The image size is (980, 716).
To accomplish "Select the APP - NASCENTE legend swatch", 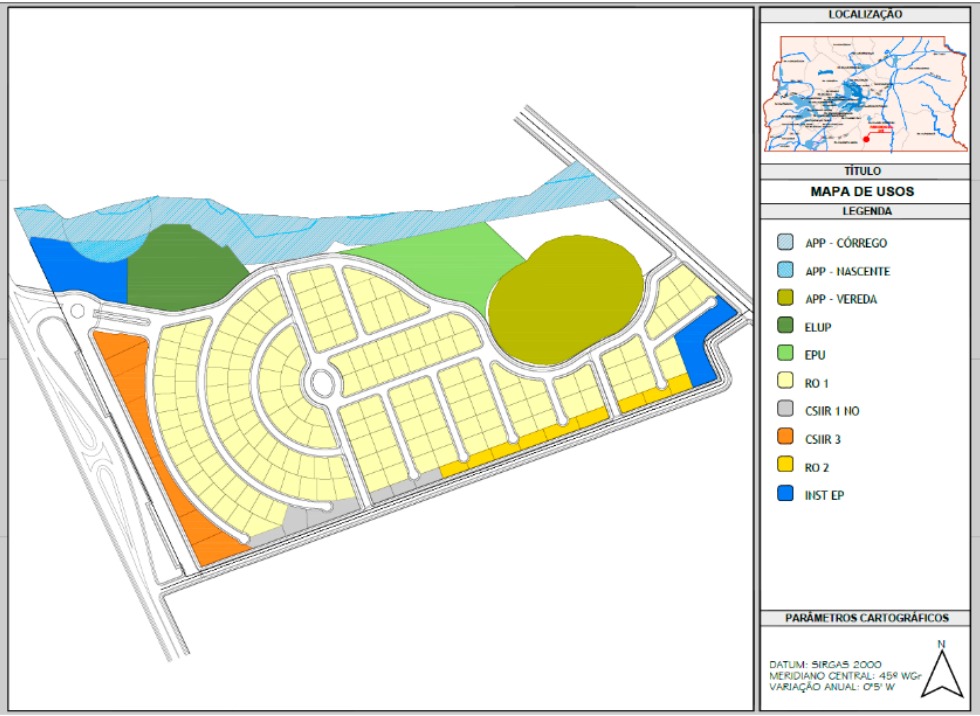I will 788,271.
